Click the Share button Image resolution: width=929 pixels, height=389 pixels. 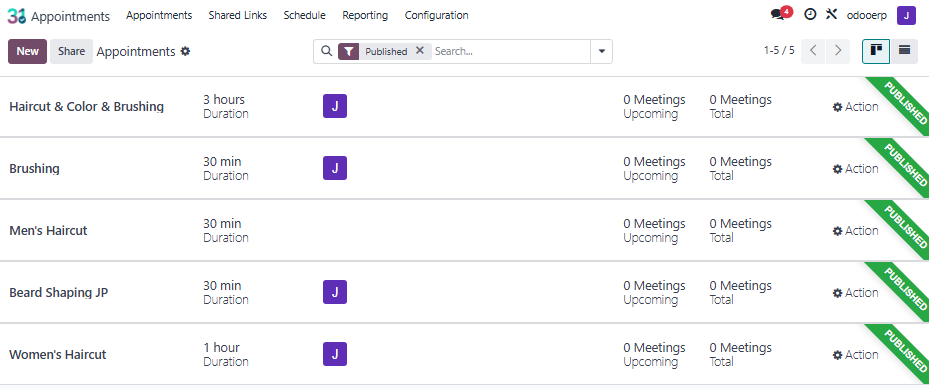(72, 52)
